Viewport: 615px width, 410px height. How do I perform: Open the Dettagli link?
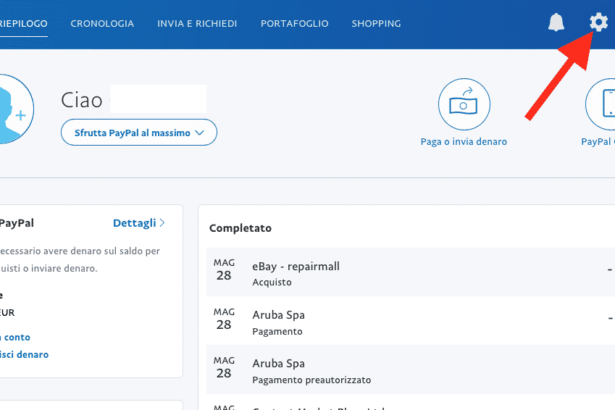click(x=138, y=223)
